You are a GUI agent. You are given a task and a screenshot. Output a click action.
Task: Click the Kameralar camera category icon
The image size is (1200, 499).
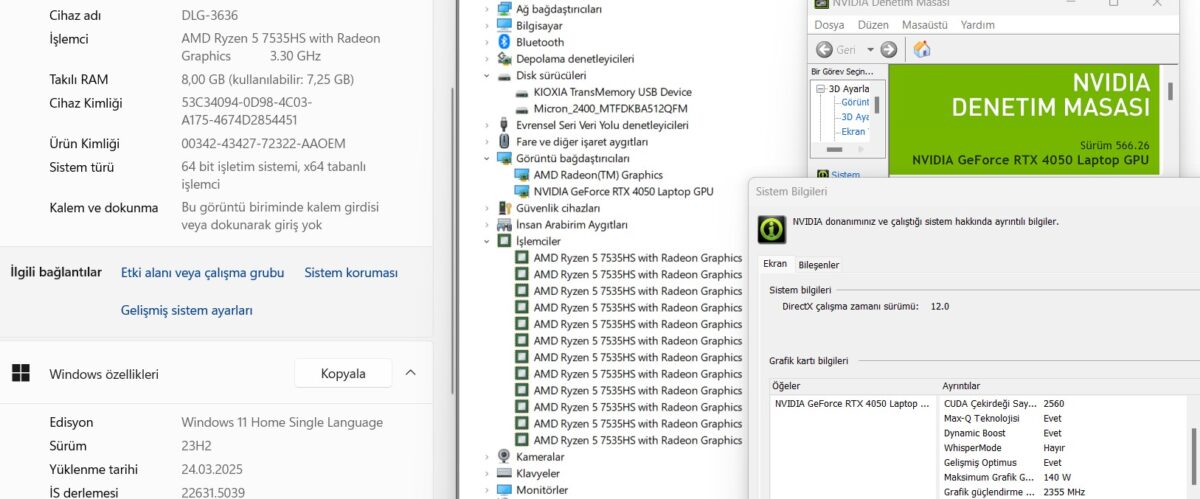[504, 457]
